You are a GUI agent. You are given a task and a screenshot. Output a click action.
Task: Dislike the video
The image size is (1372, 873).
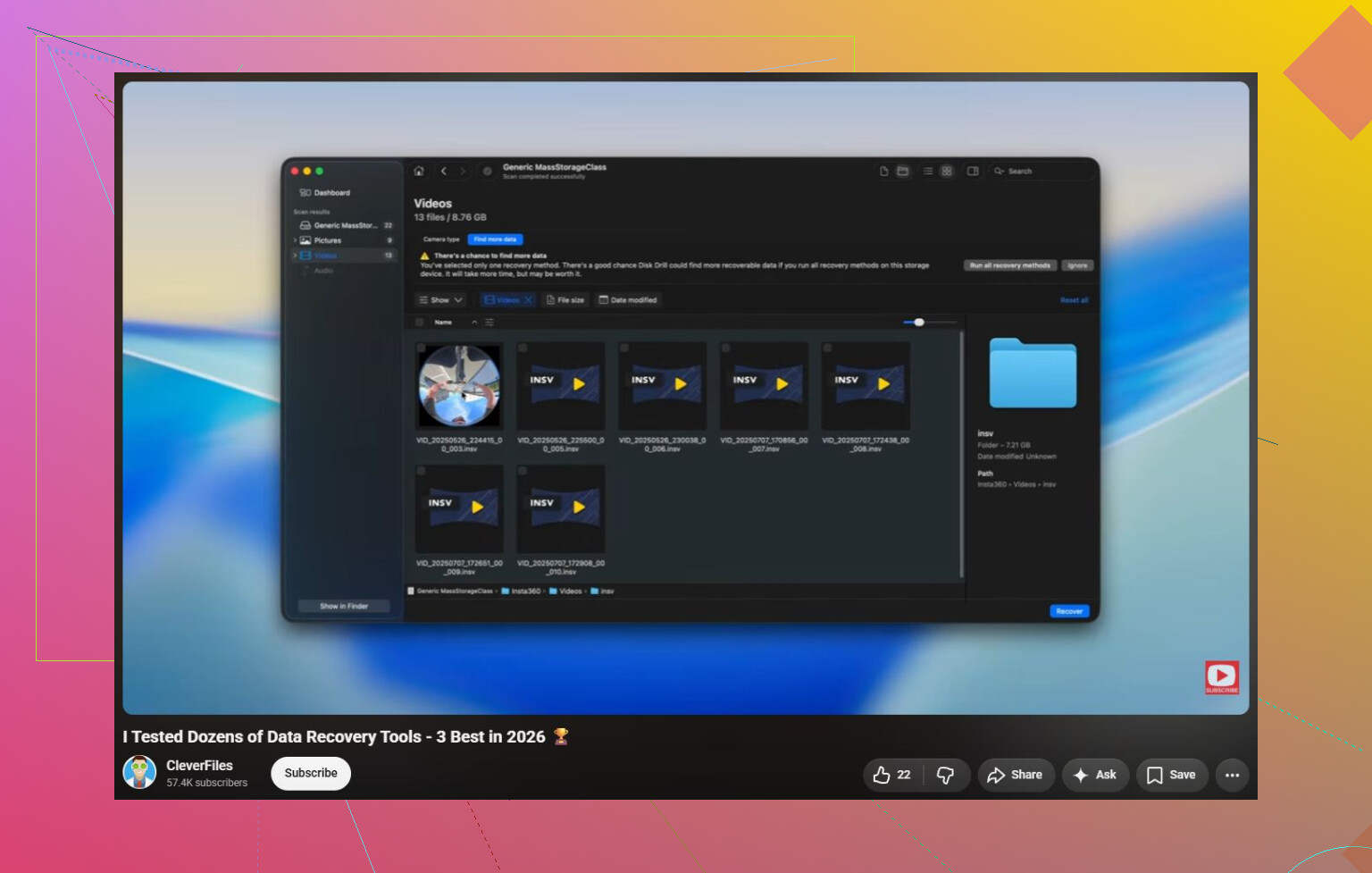(945, 775)
